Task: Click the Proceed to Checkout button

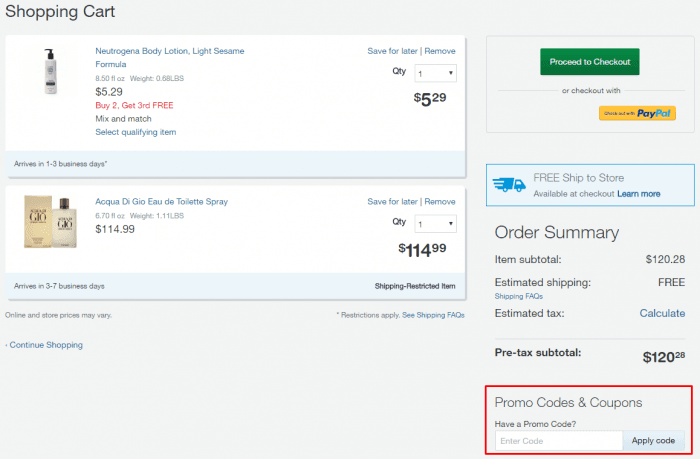Action: (590, 62)
